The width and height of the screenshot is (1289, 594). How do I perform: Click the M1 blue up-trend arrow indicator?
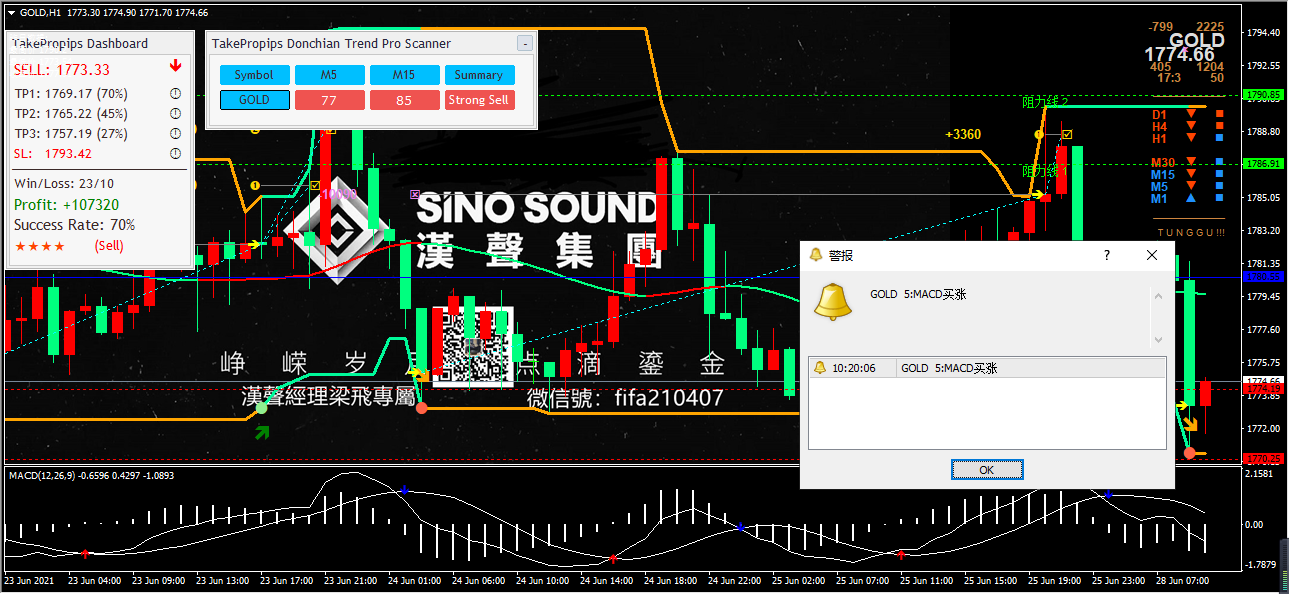click(1191, 199)
